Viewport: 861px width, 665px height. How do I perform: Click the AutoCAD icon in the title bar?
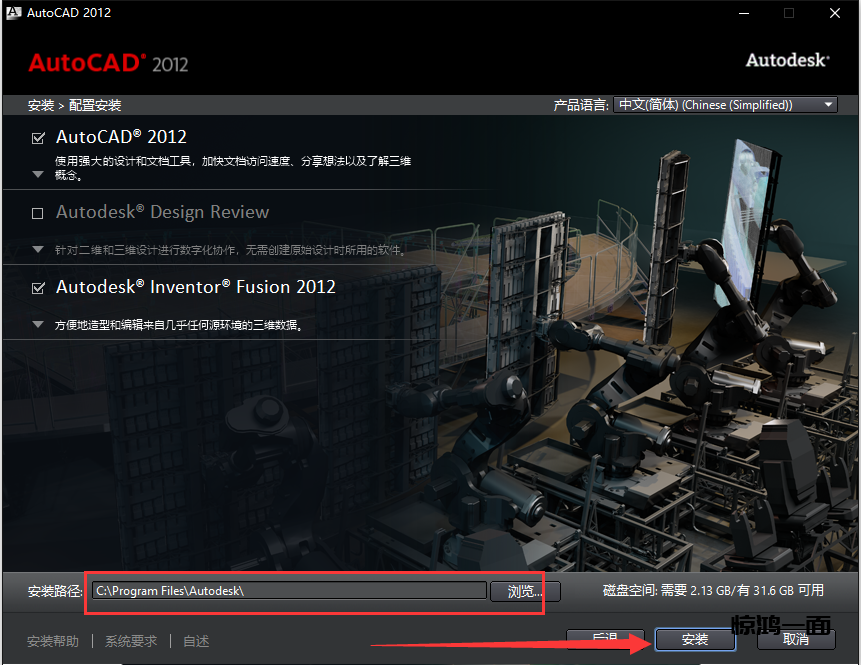pos(12,13)
